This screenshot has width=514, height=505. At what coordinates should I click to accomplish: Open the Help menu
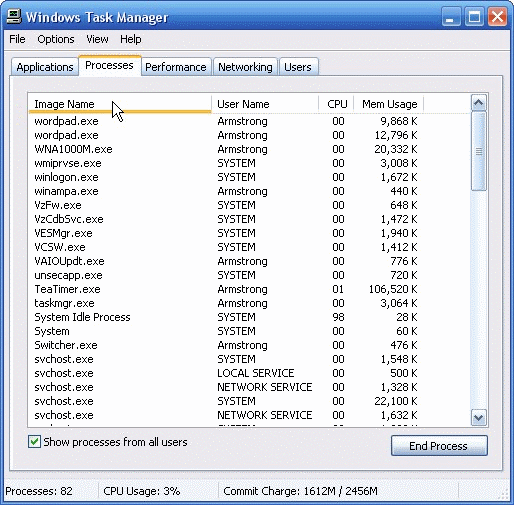[x=131, y=39]
